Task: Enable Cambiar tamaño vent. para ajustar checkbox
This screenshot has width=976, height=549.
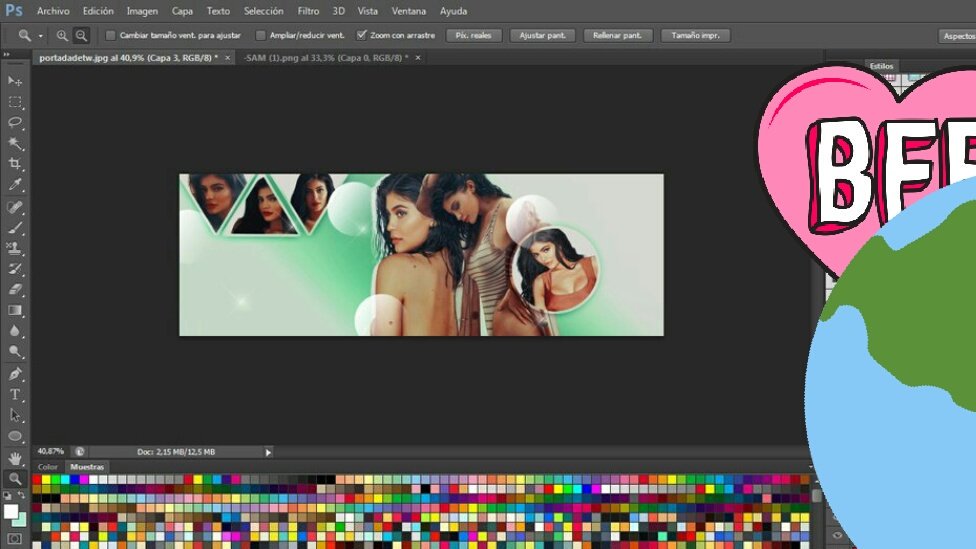Action: (x=111, y=35)
